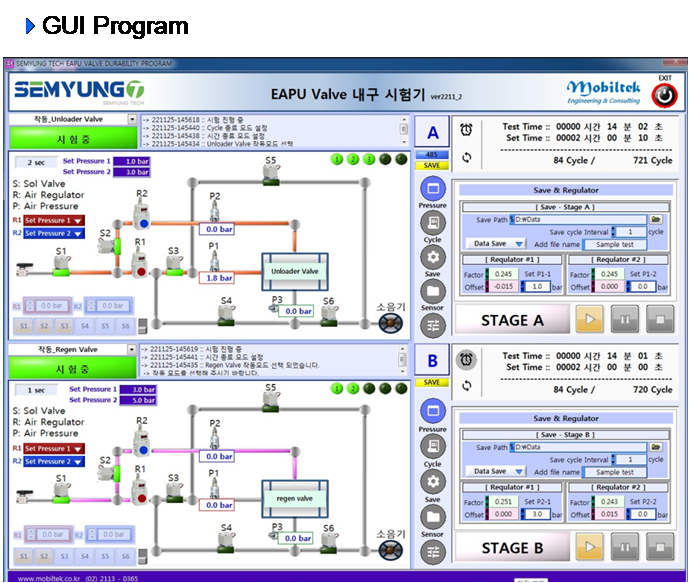Toggle S5 manual button in Regen Valve panel
The image size is (689, 583).
tap(105, 556)
